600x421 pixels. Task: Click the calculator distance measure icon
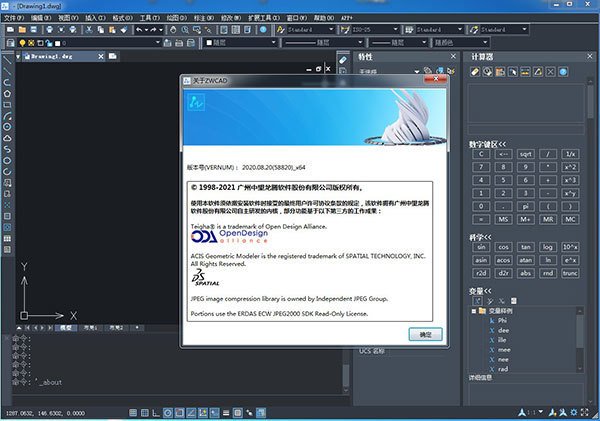(x=525, y=72)
